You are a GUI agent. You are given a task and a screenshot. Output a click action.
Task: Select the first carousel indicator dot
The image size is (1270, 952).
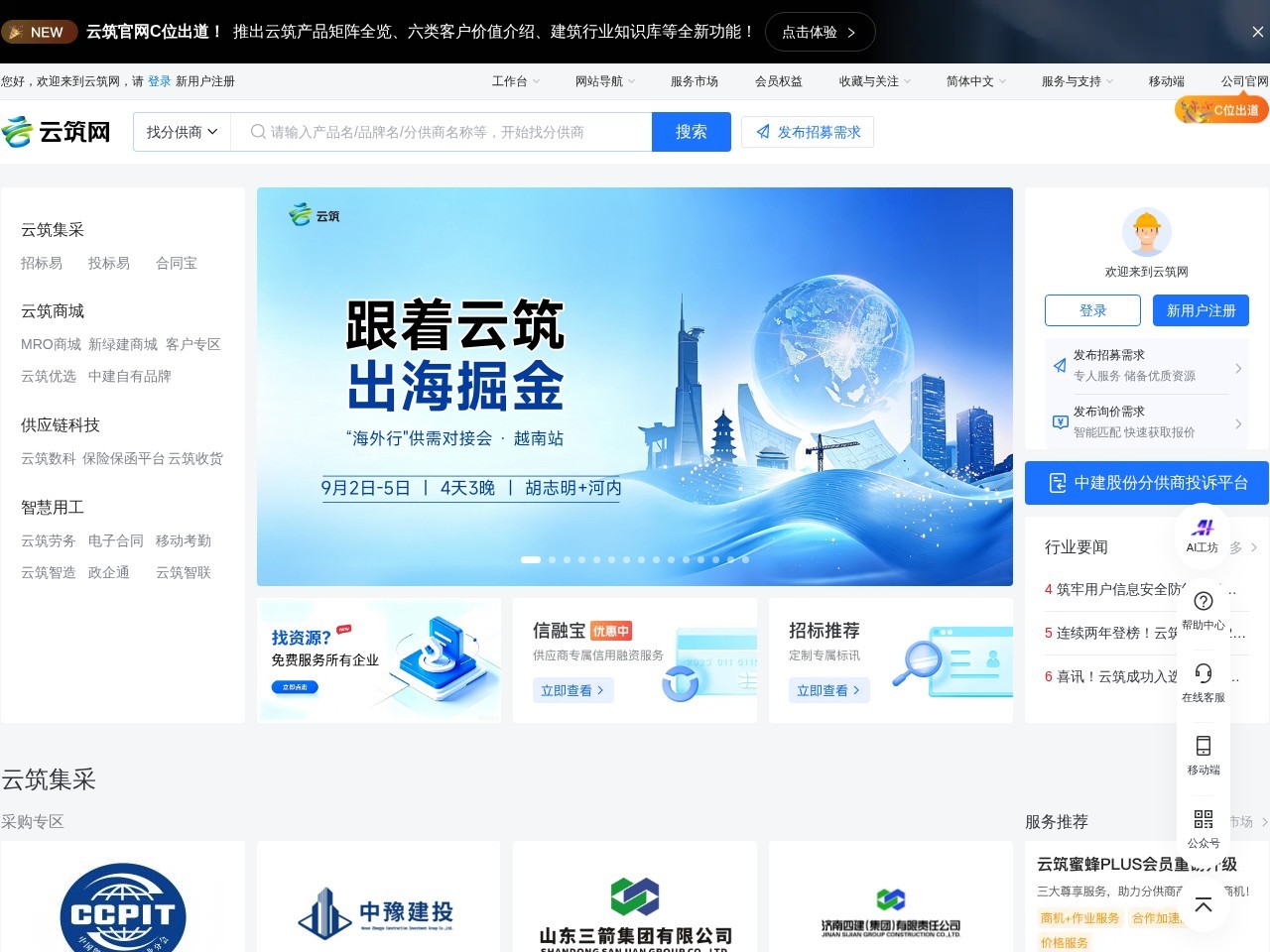click(531, 559)
